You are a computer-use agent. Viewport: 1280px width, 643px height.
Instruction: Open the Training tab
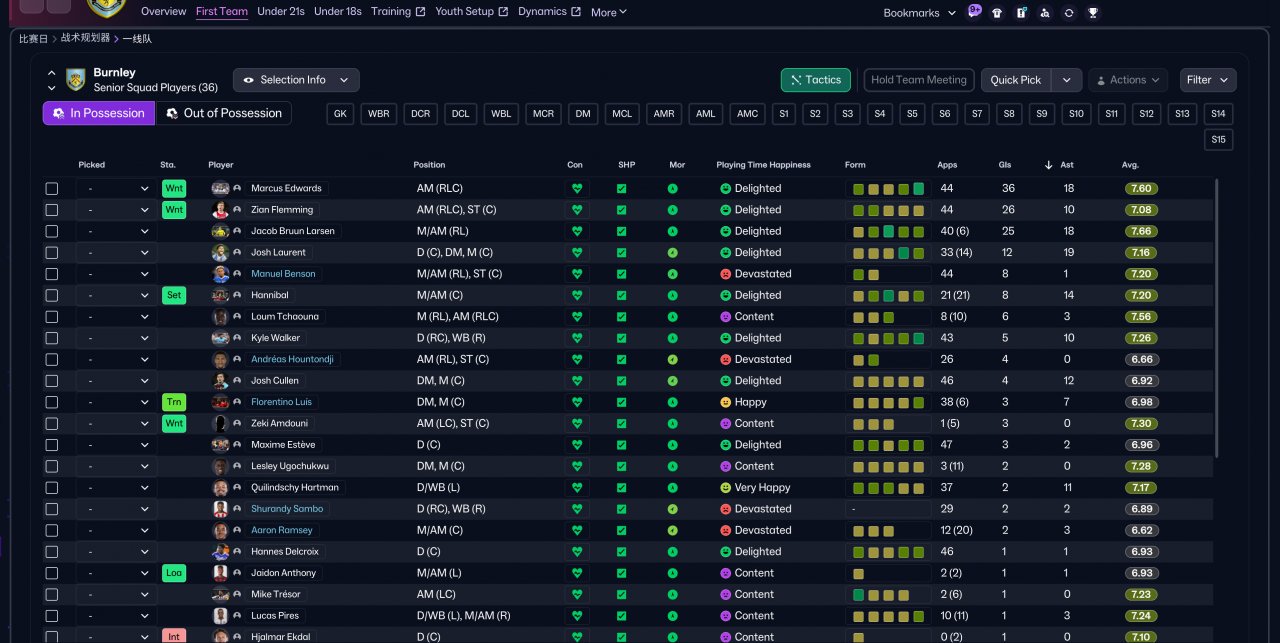coord(398,12)
